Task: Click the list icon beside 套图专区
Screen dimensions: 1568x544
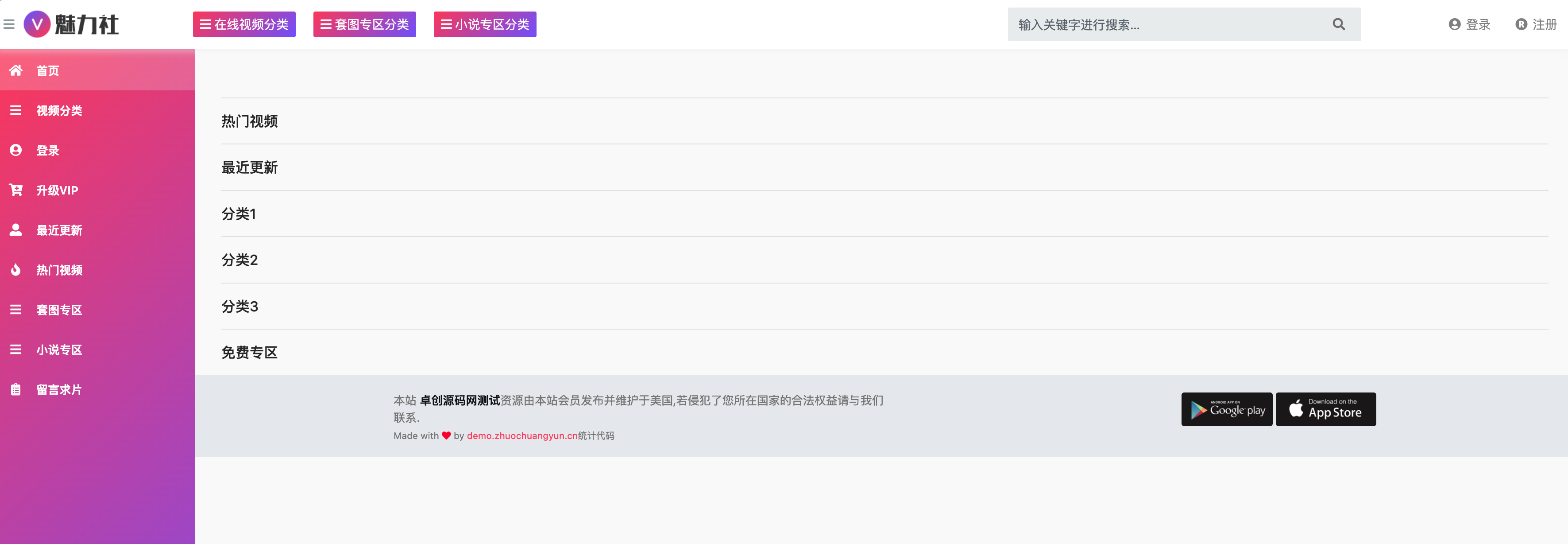Action: 16,310
